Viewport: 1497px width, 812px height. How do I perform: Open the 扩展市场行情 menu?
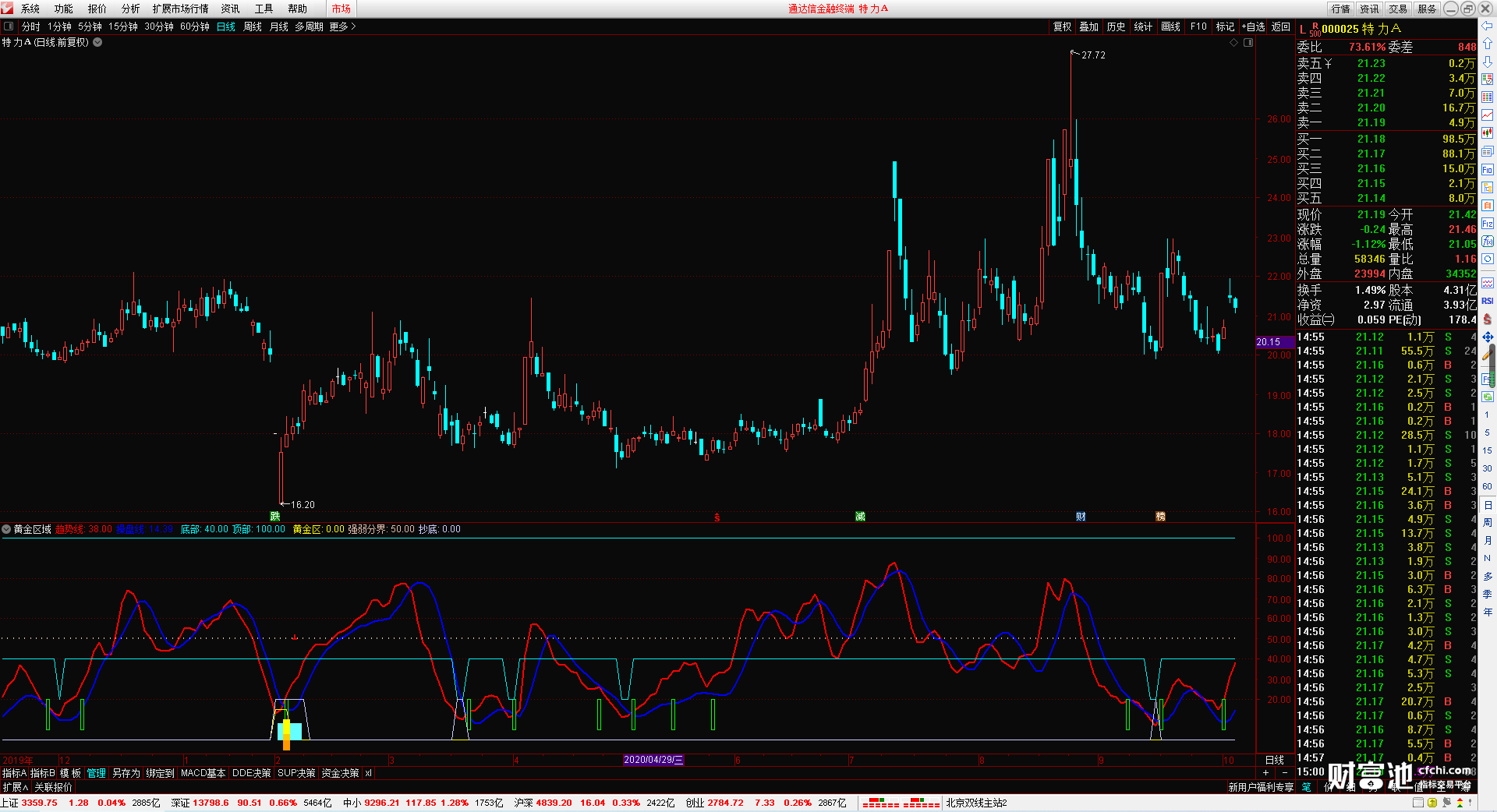coord(181,9)
